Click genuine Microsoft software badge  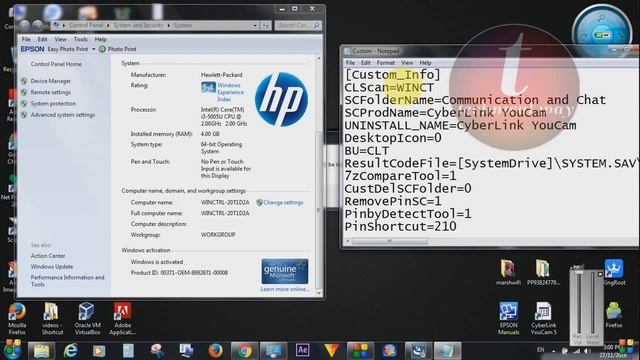click(284, 271)
